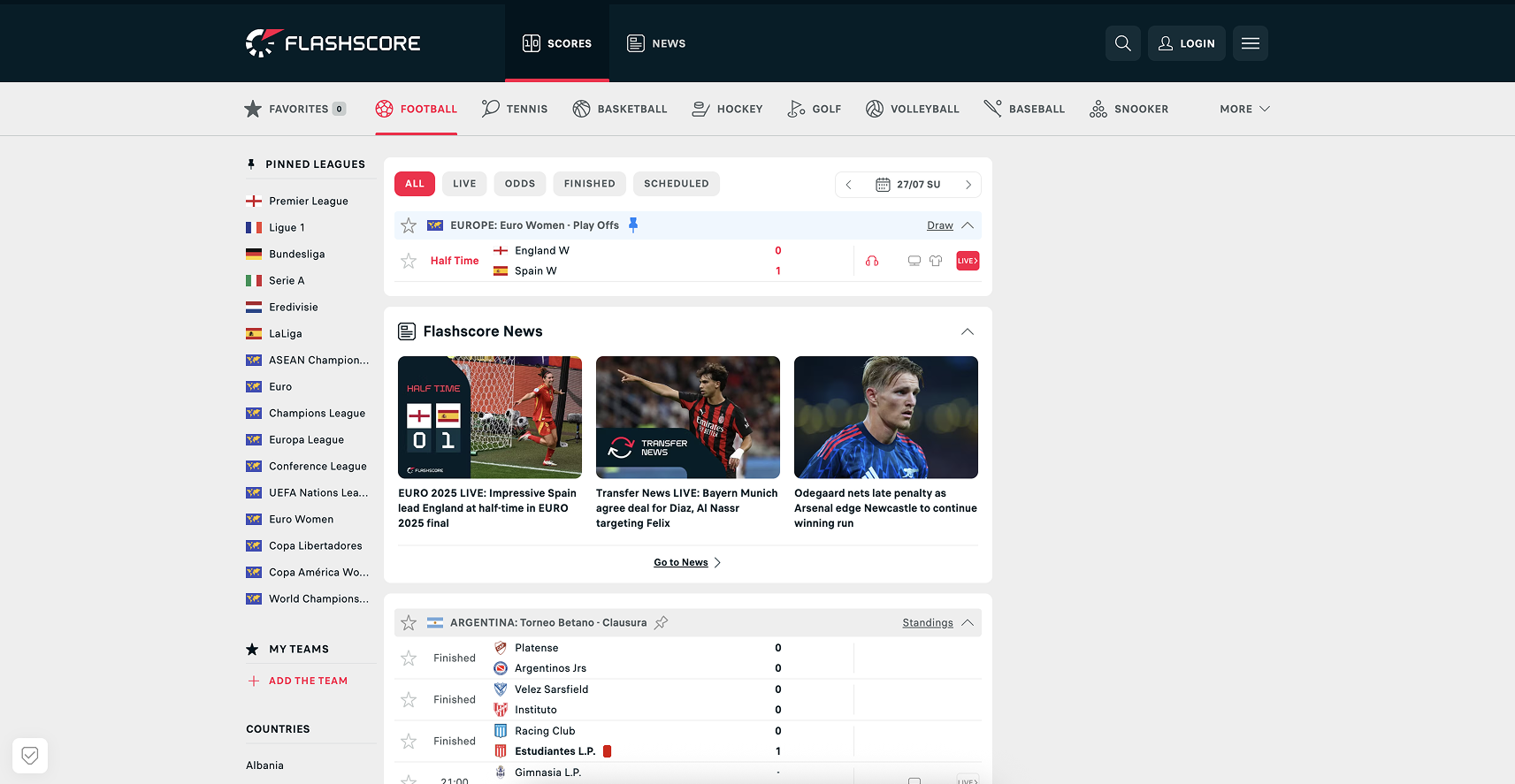This screenshot has width=1515, height=784.
Task: Go to next day arrow
Action: [x=968, y=185]
